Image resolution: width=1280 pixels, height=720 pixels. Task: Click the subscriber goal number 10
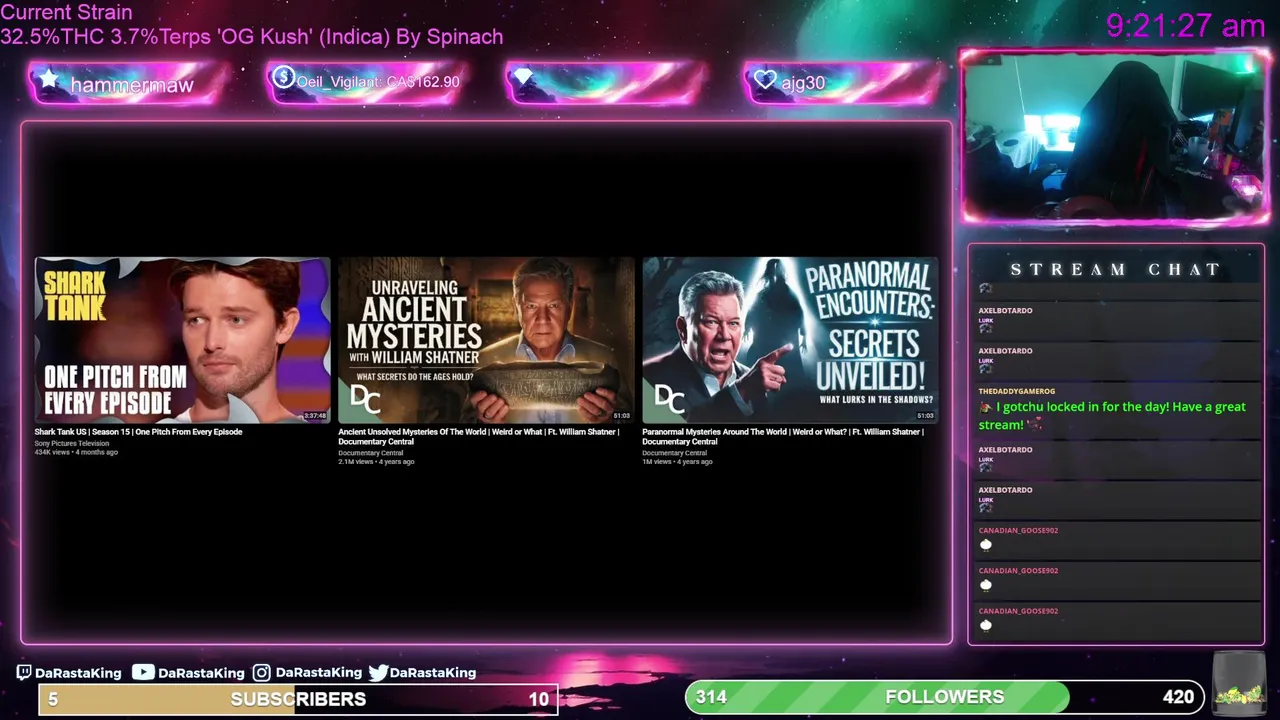539,699
